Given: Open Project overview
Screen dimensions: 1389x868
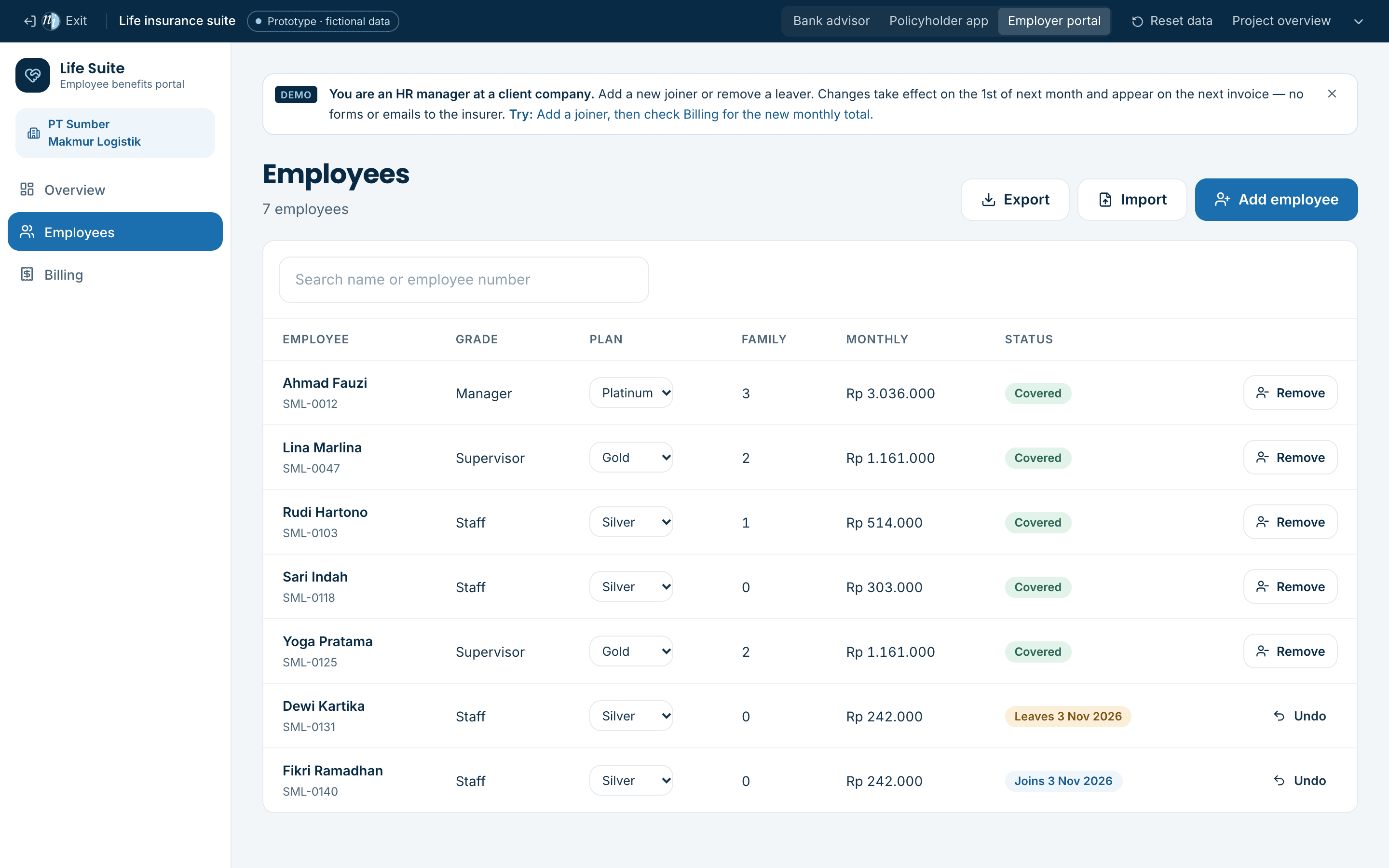Looking at the screenshot, I should point(1281,21).
